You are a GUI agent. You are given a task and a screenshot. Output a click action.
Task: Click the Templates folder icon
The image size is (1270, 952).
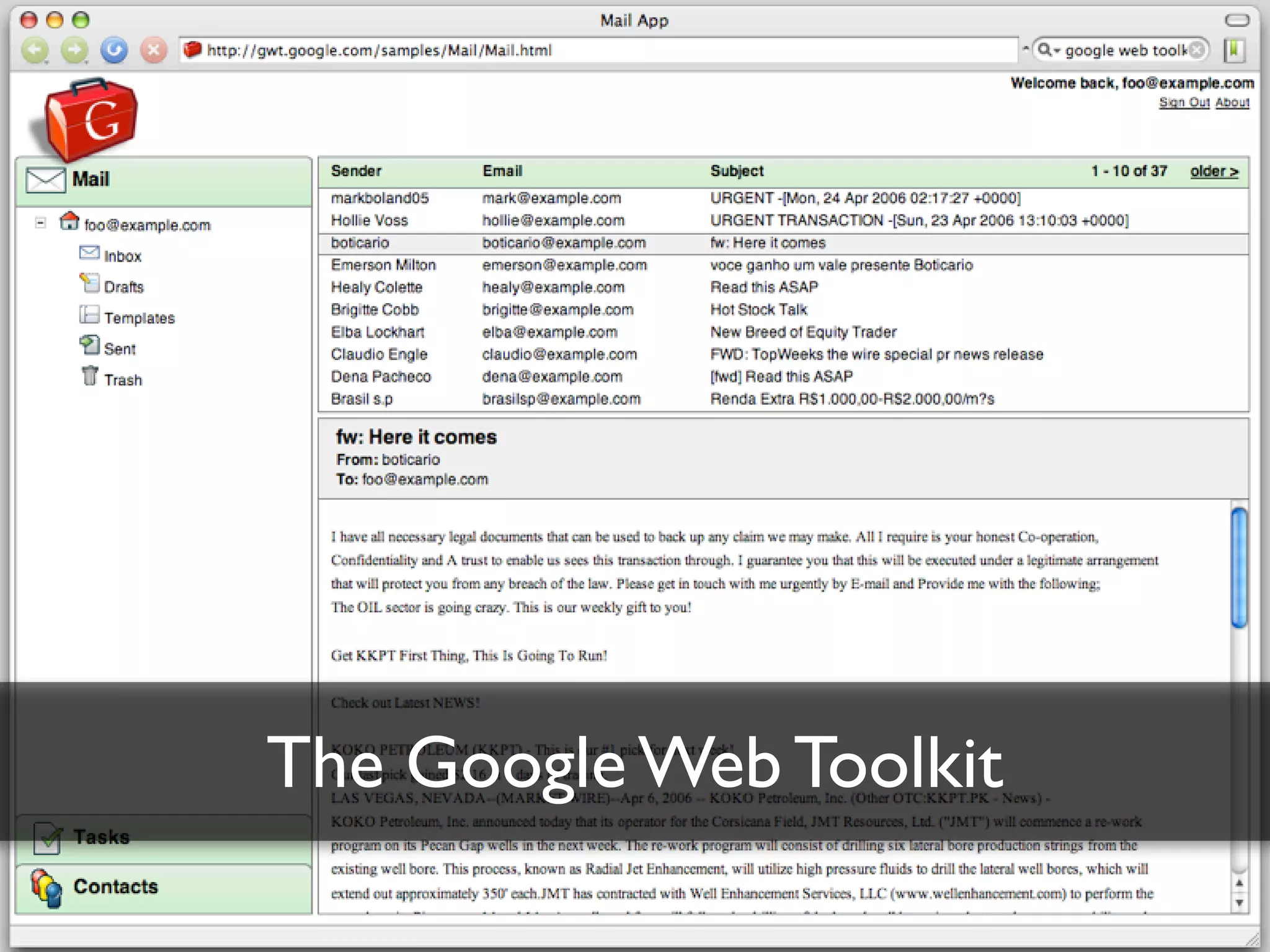(x=89, y=315)
